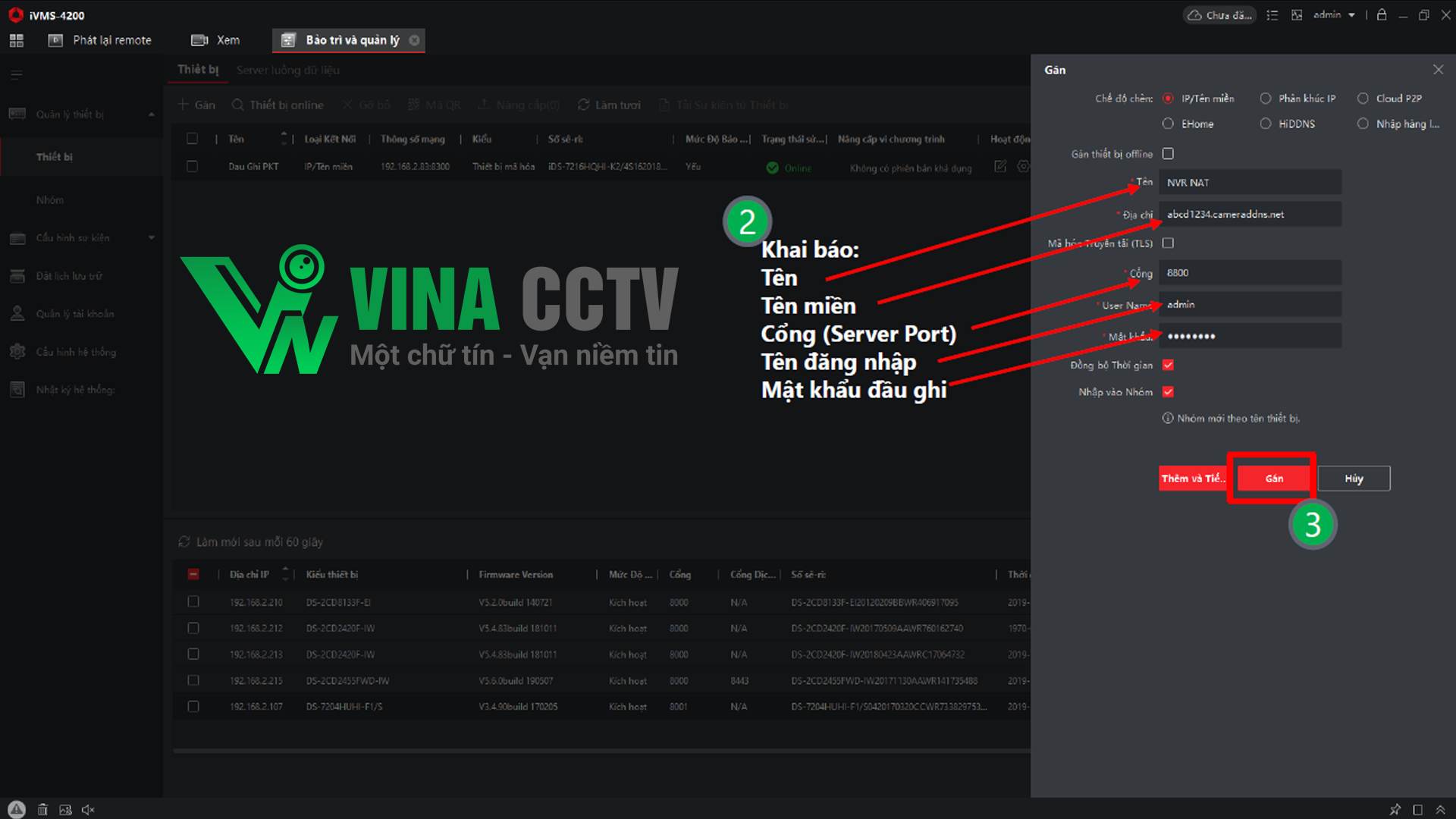Screen dimensions: 1456x819
Task: Select HiDDNS radio option
Action: pyautogui.click(x=1266, y=124)
